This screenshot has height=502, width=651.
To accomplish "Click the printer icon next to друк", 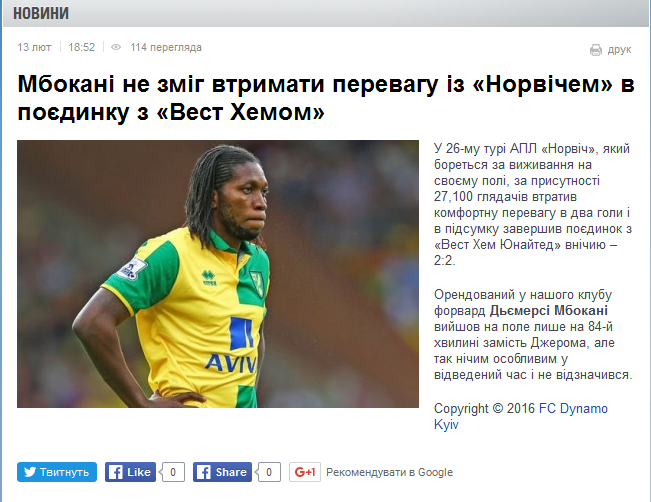I will pos(596,50).
